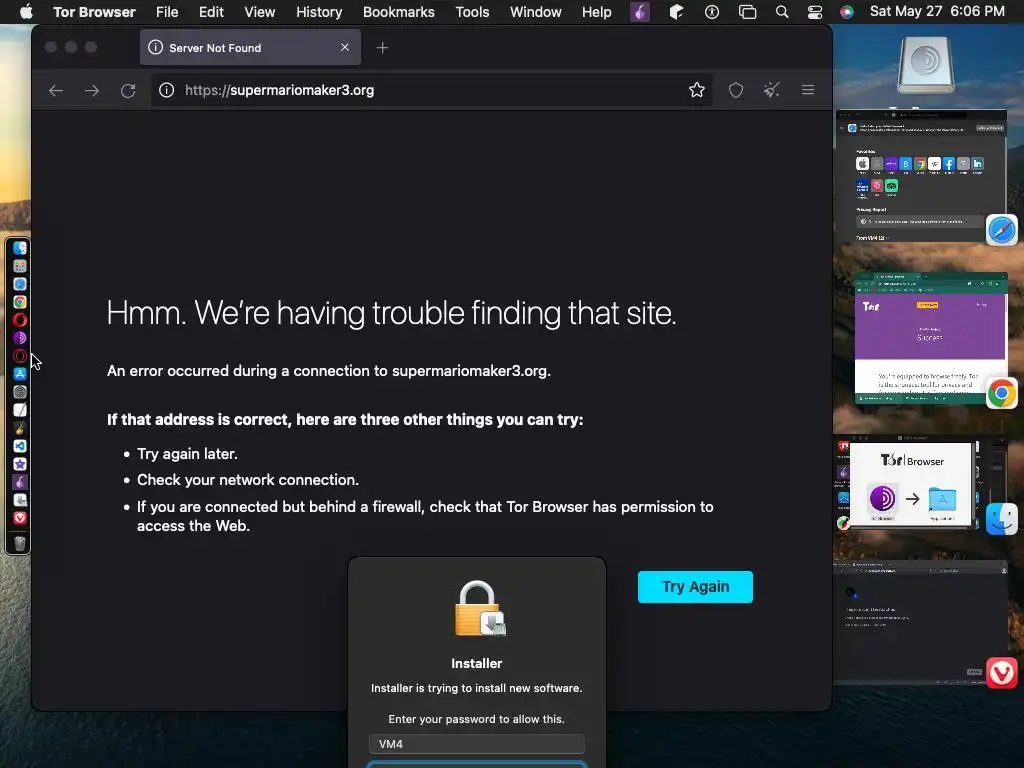Screen dimensions: 1024x768
Task: Click the VM4 username field in Installer dialog
Action: pyautogui.click(x=477, y=744)
